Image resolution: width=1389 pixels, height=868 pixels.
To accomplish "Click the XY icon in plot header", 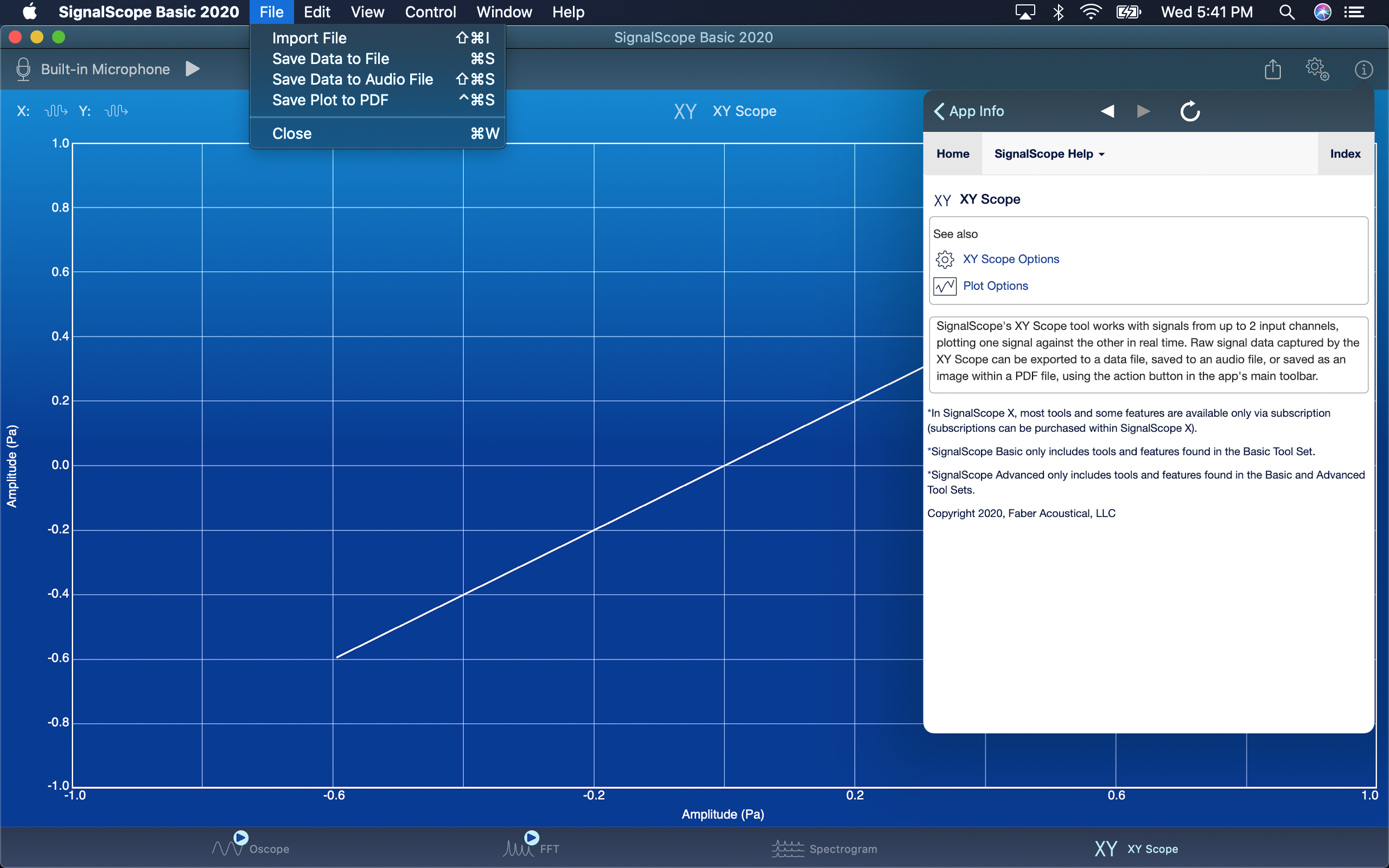I will click(685, 111).
